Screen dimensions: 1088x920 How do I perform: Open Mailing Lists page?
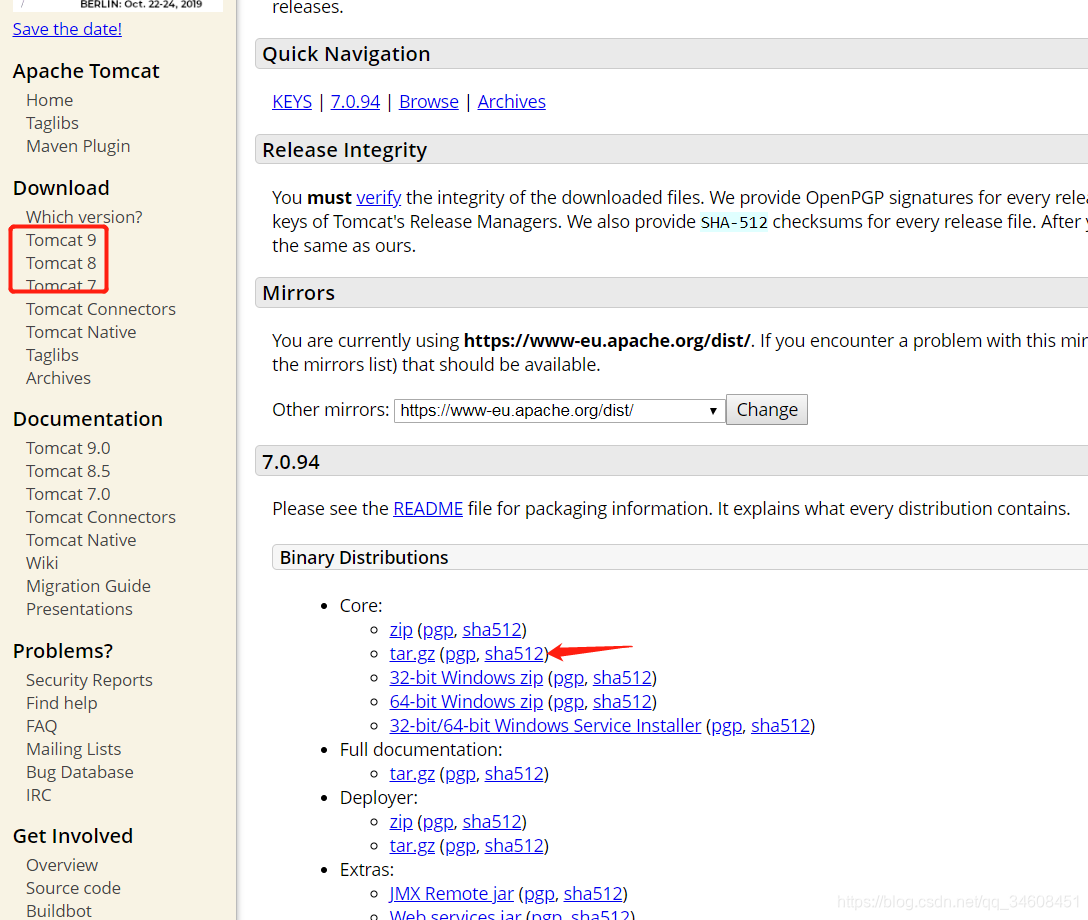pos(74,749)
